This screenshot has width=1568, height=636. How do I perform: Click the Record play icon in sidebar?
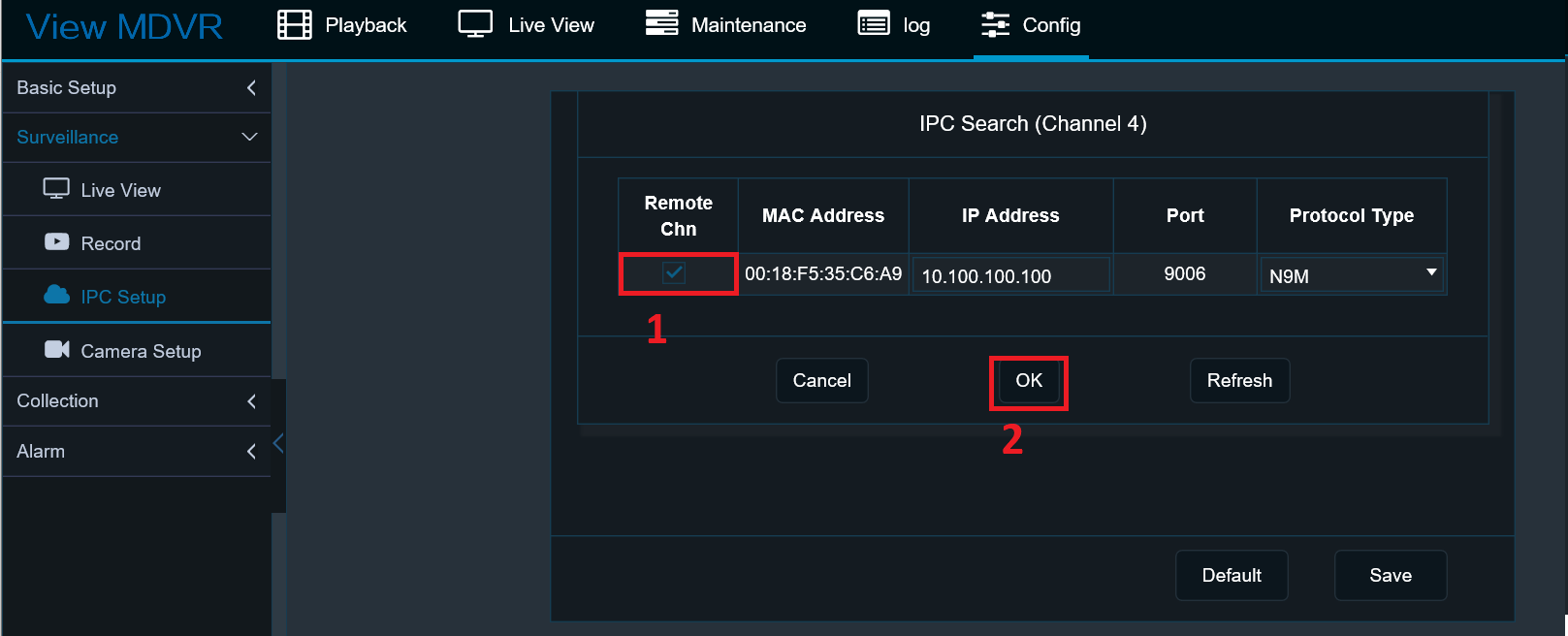click(57, 242)
